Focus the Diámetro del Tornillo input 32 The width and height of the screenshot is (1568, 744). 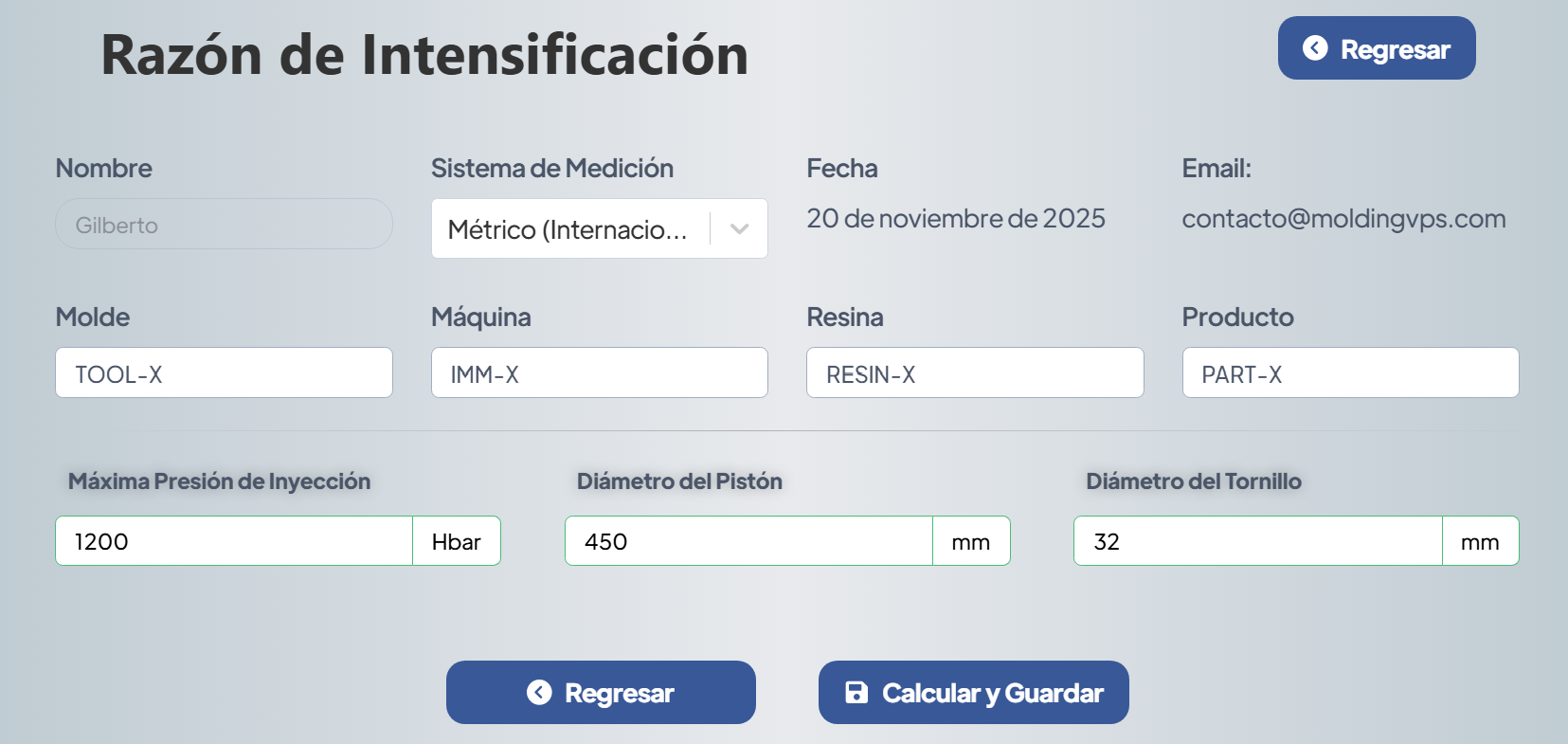tap(1257, 541)
